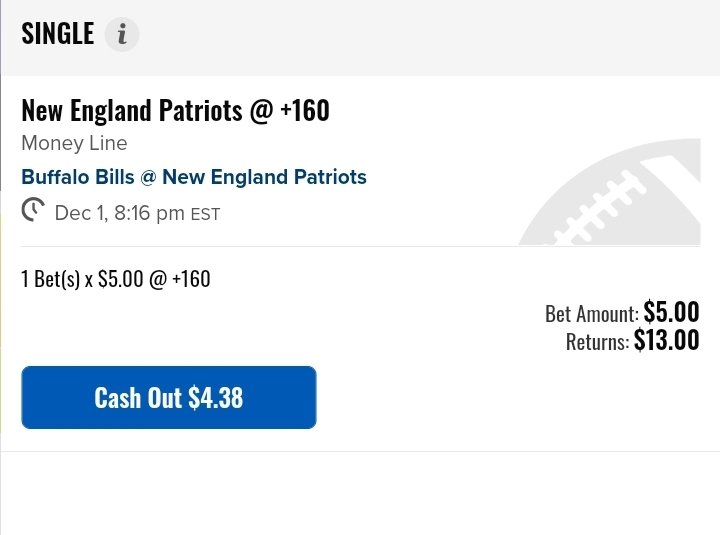Click the $5.00 stake in the bet breakdown line
720x535 pixels.
click(x=121, y=279)
